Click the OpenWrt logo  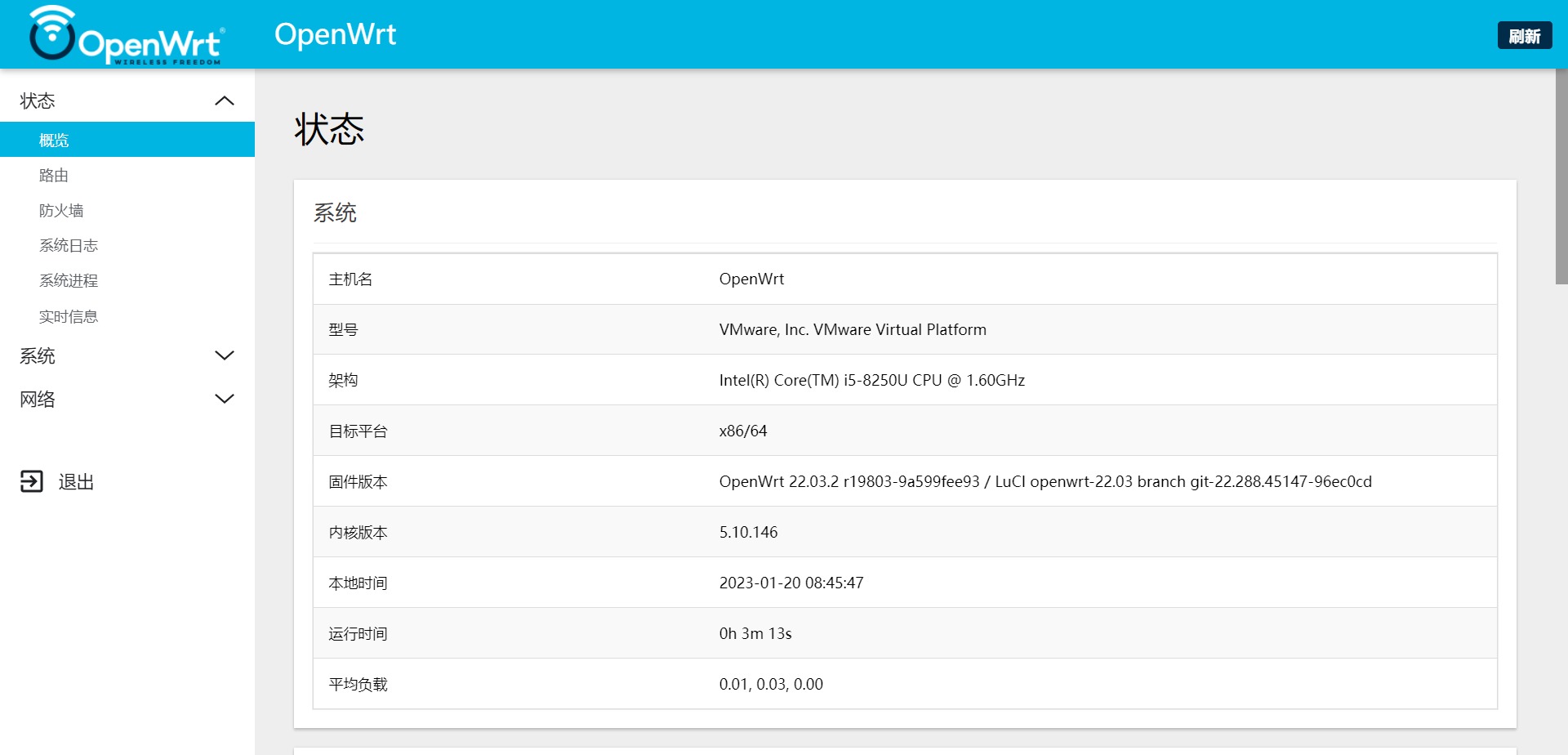coord(127,34)
